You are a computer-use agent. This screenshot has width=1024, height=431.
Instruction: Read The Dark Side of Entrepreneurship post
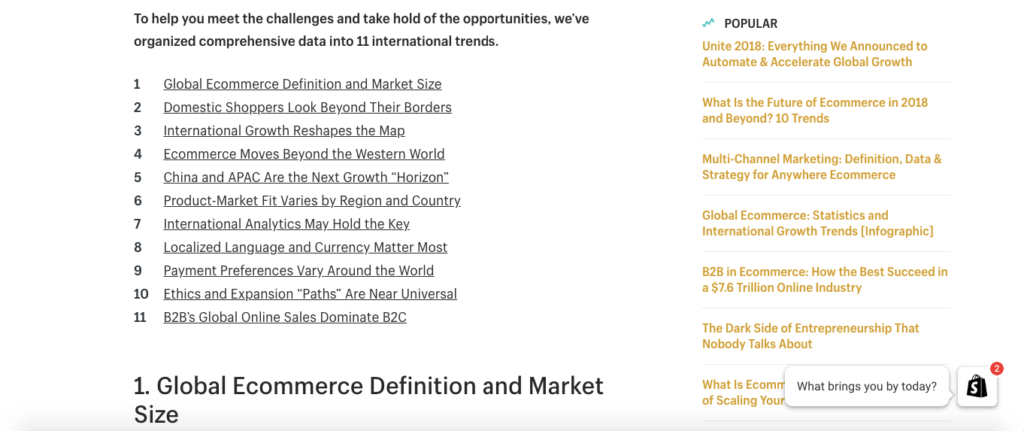(810, 336)
